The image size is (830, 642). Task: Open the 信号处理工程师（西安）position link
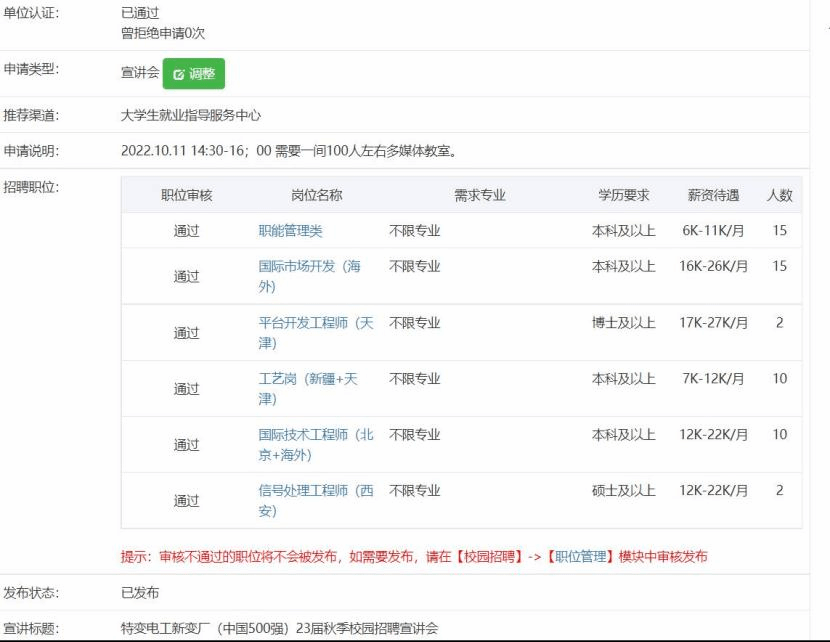pos(315,491)
